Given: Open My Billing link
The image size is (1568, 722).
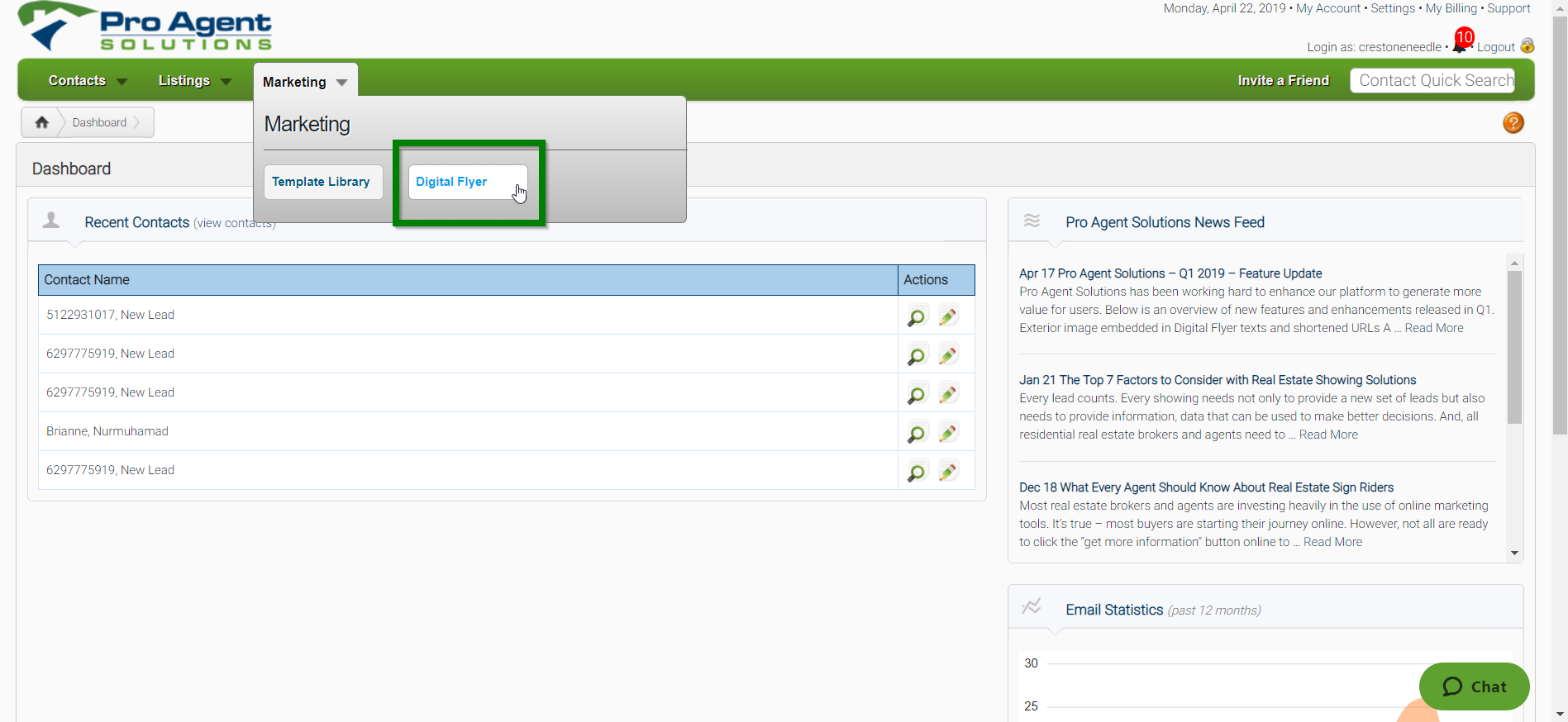Looking at the screenshot, I should point(1451,8).
